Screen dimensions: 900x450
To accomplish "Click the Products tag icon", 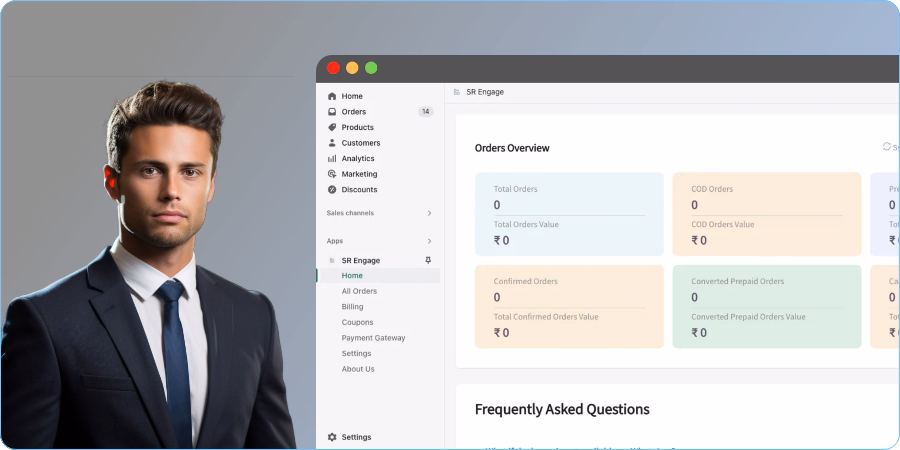I will pyautogui.click(x=332, y=127).
